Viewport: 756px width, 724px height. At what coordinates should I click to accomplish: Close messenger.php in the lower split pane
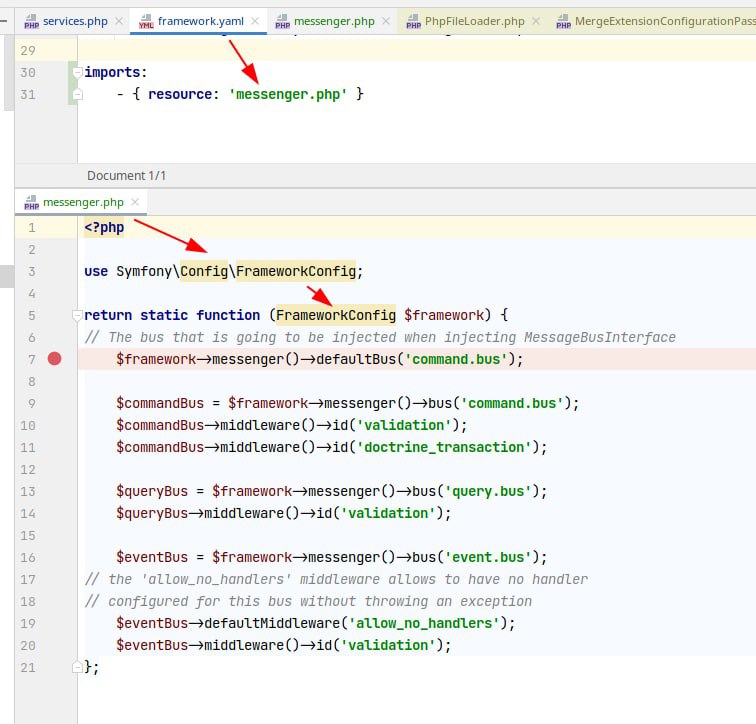(x=135, y=202)
